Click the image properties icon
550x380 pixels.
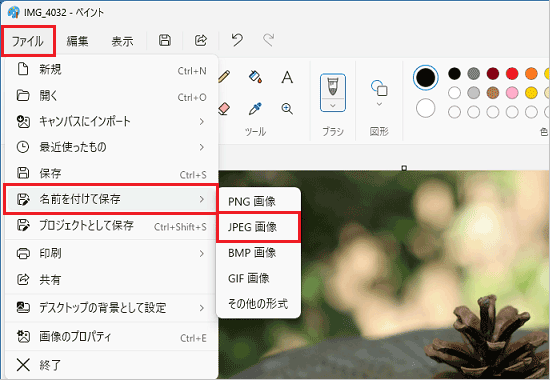click(x=23, y=337)
